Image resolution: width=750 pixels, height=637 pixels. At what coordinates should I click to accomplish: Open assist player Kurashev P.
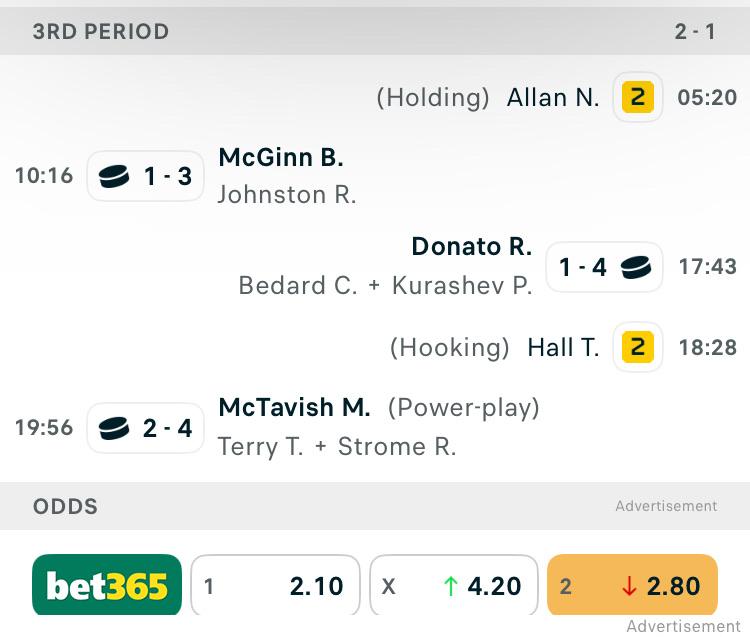(x=462, y=286)
